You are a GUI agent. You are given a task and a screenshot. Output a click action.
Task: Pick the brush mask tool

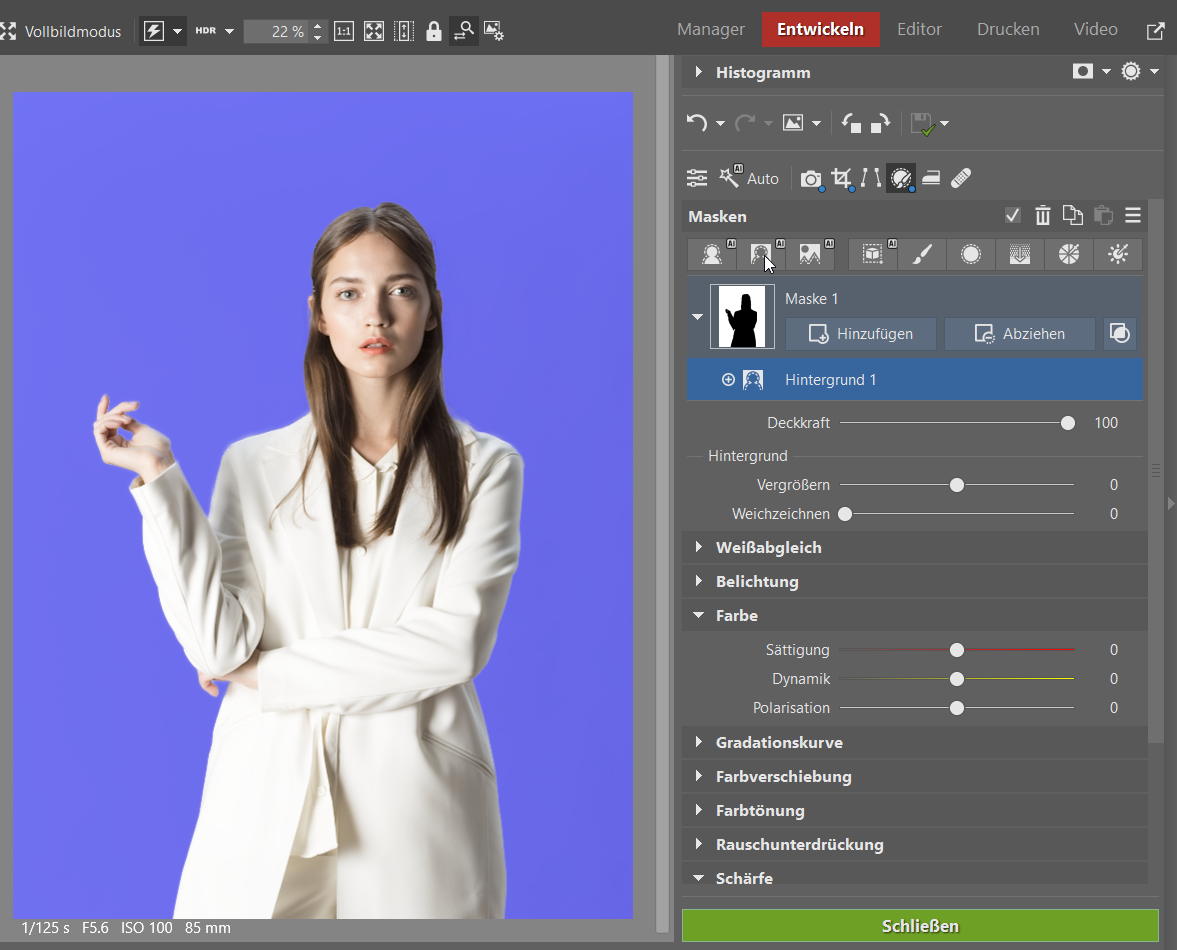922,255
